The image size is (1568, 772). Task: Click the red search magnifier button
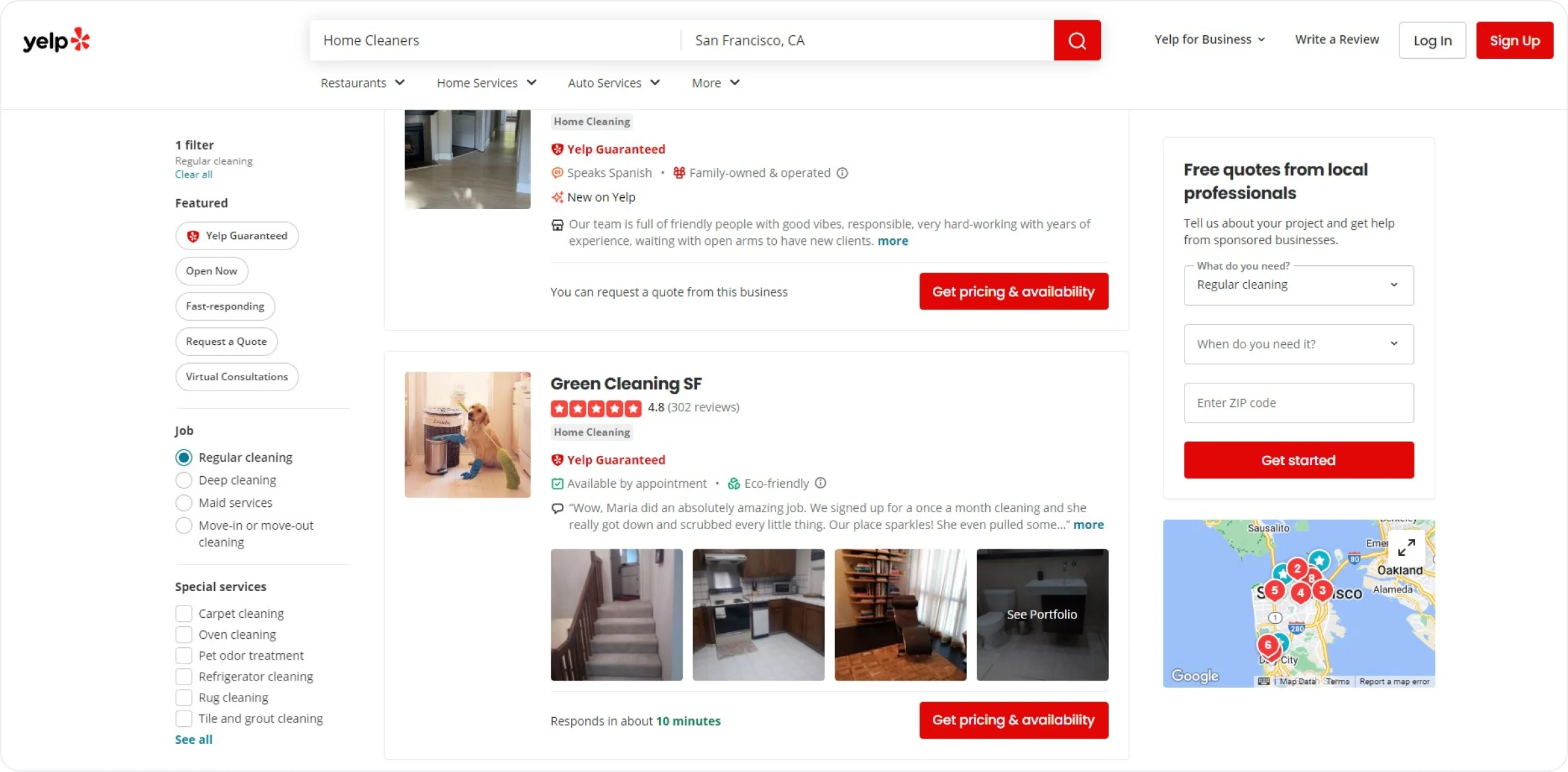coord(1077,40)
